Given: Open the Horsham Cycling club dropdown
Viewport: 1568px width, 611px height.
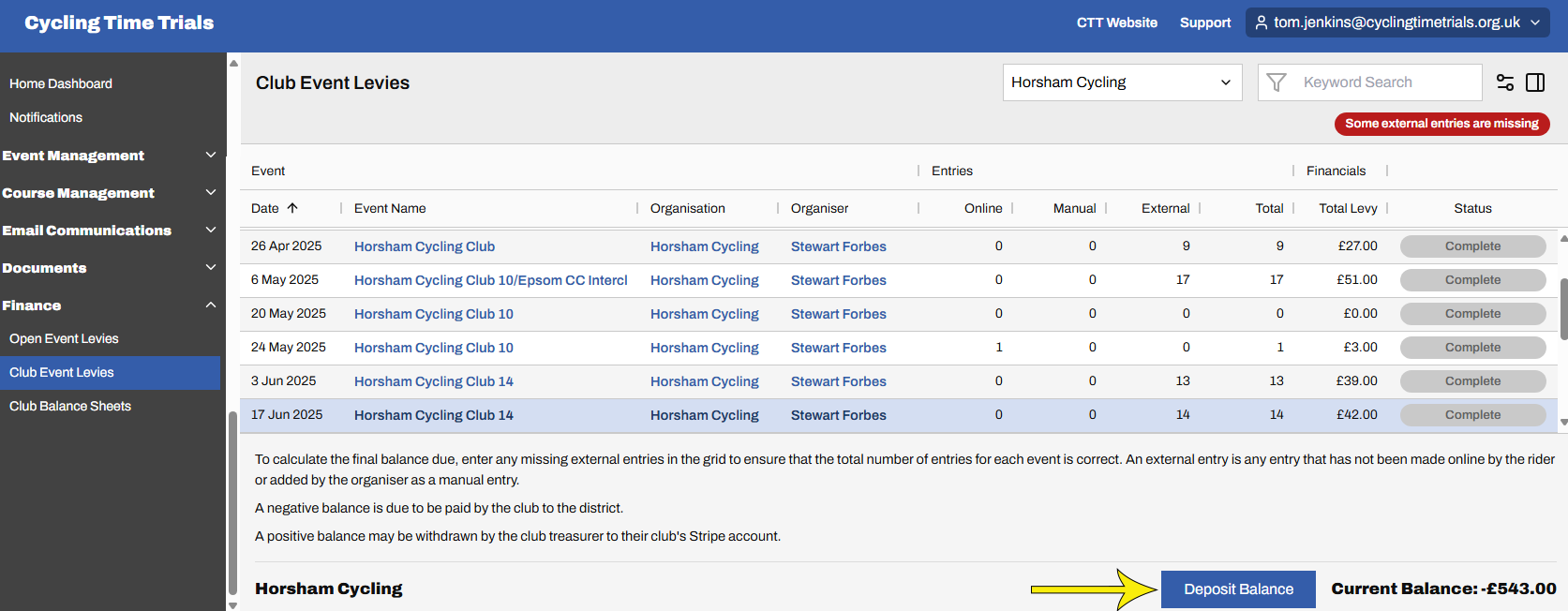Looking at the screenshot, I should 1122,82.
